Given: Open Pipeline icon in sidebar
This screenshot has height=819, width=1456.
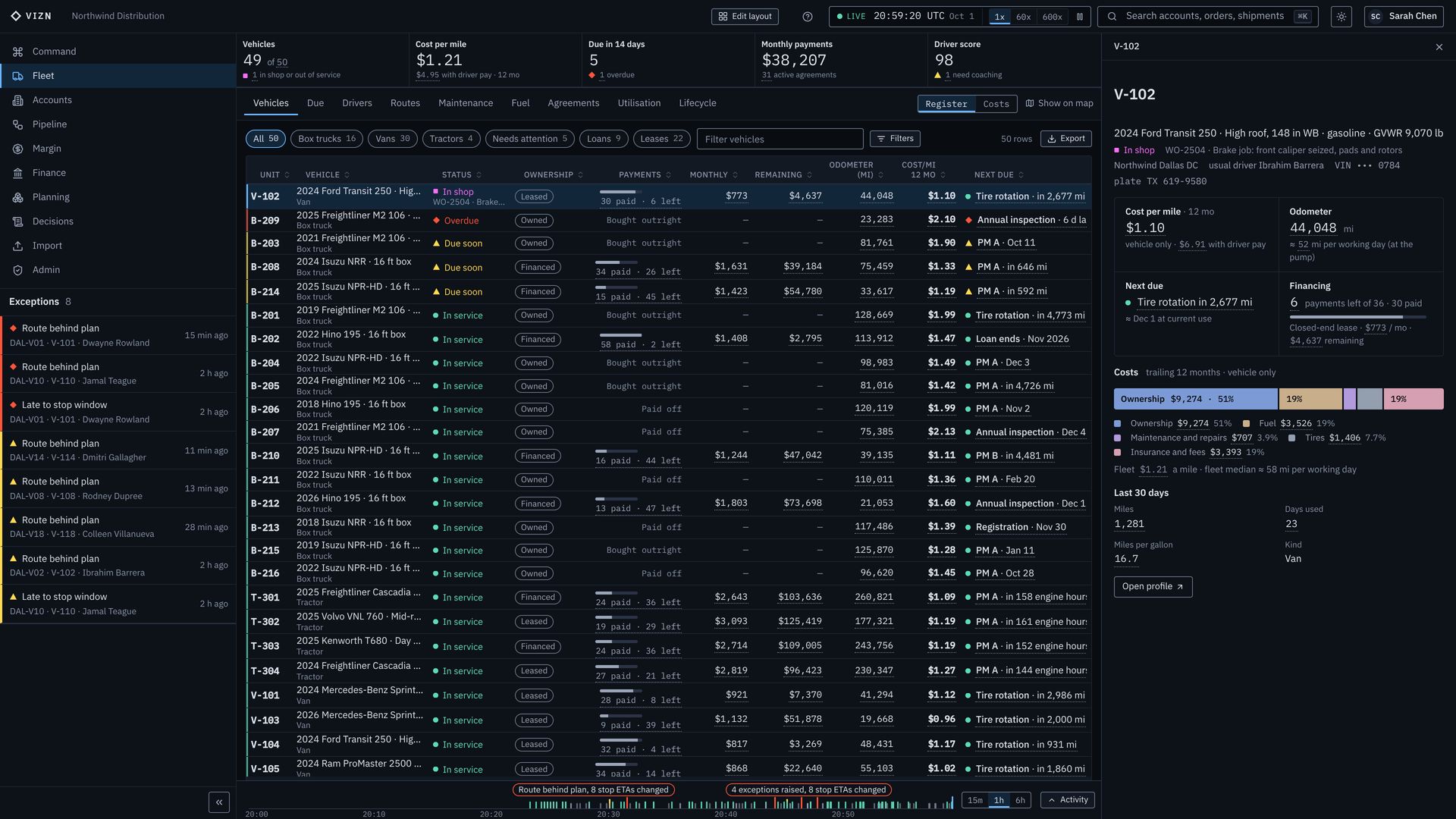Looking at the screenshot, I should point(17,124).
